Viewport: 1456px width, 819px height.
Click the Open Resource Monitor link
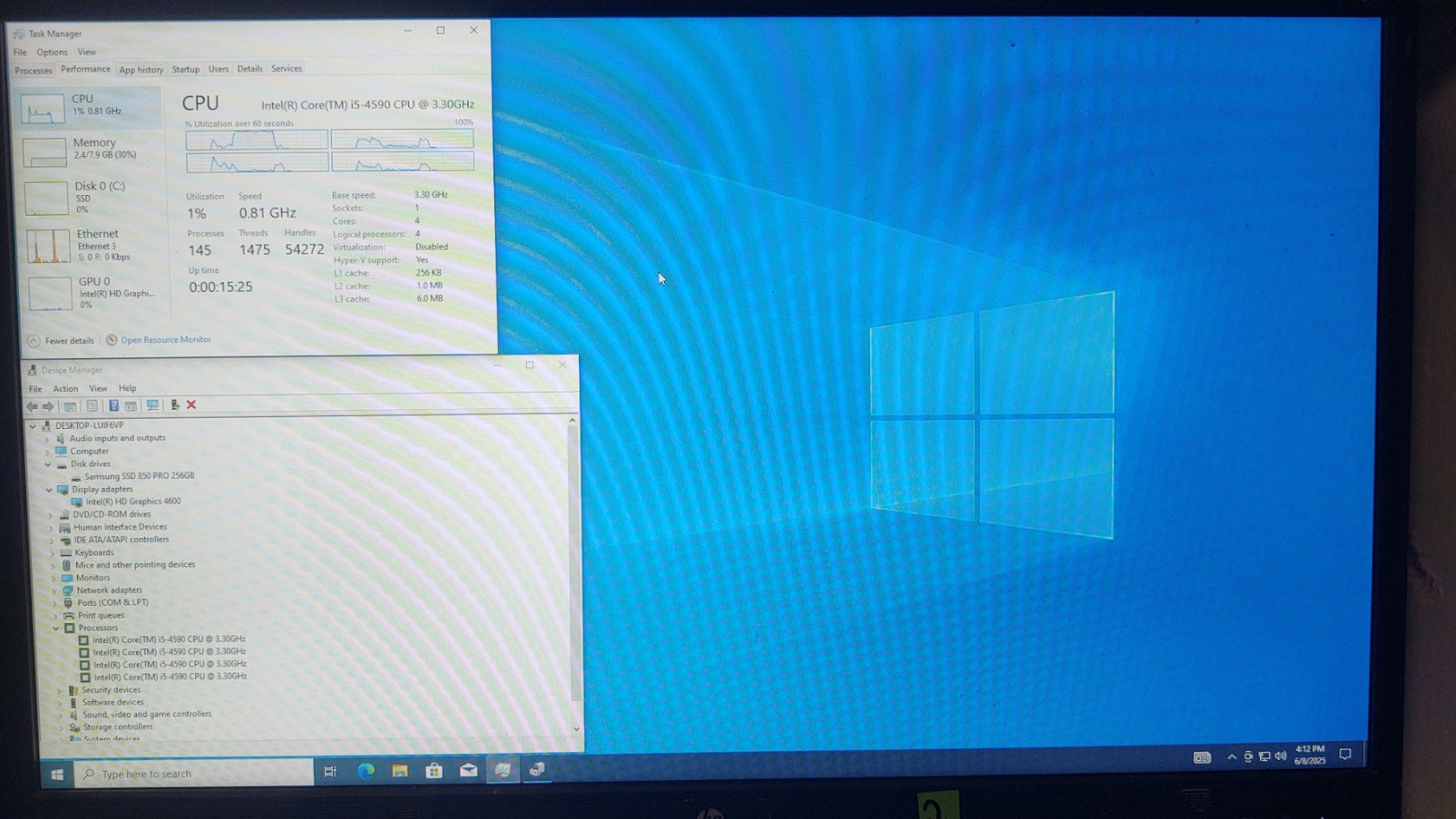[165, 340]
